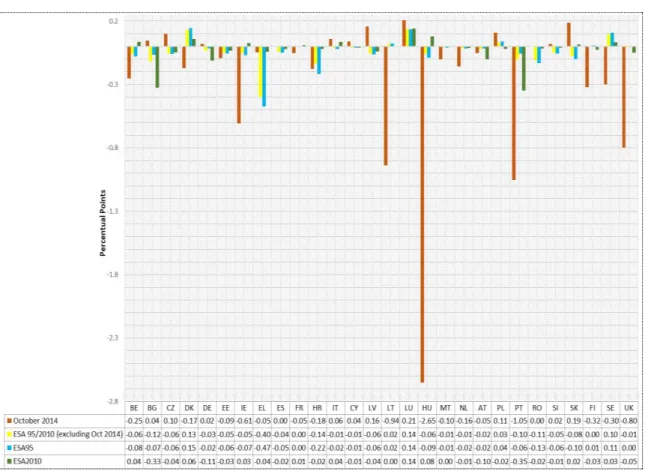Click the UK column header
The height and width of the screenshot is (471, 648).
tap(629, 408)
